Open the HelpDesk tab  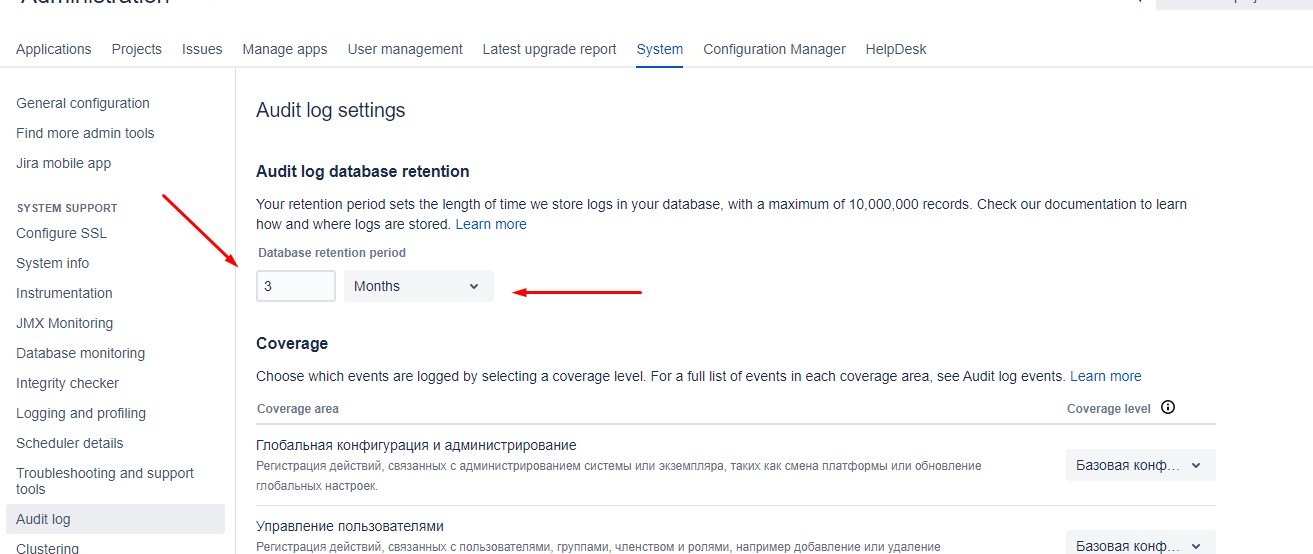click(x=896, y=49)
